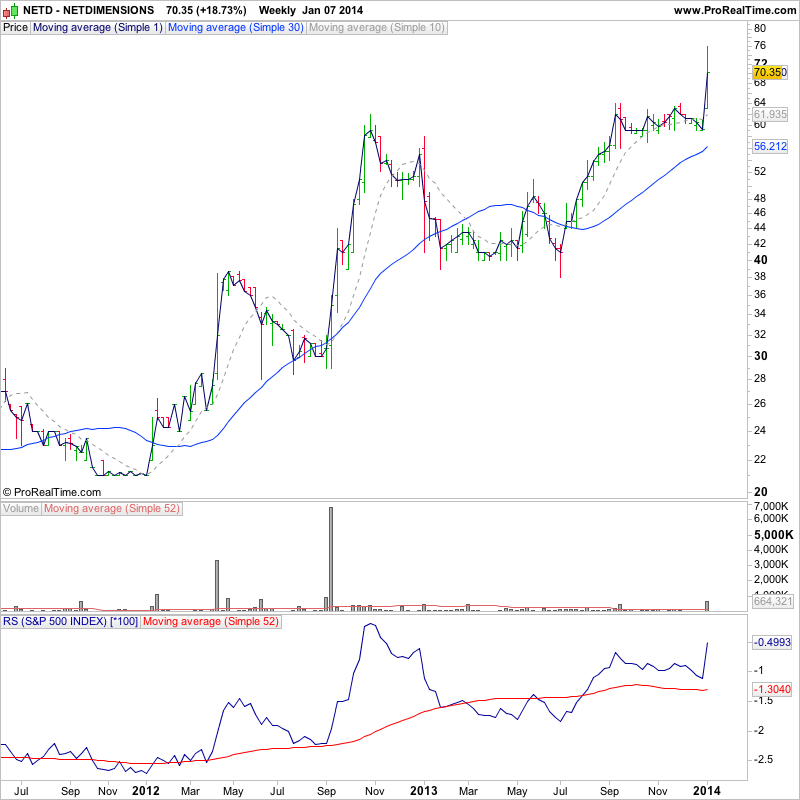
Task: Select RS (S&P 500 INDEX) [*100] label
Action: (x=70, y=621)
